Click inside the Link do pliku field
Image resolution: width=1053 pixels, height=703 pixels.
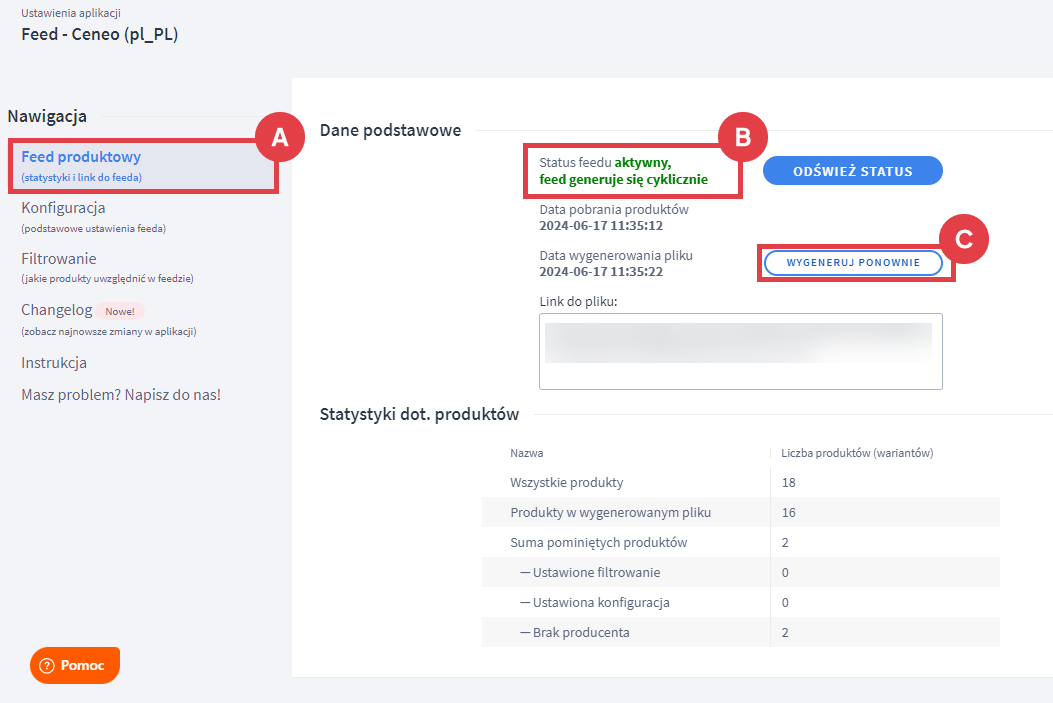[740, 351]
